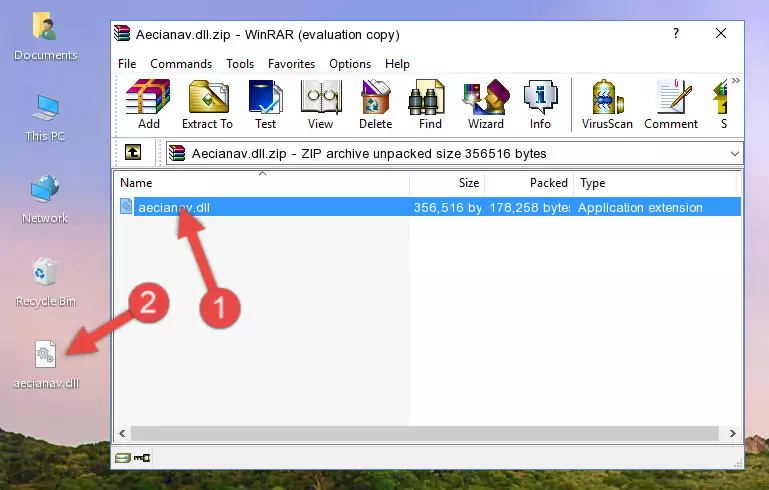Click the Delete toolbar icon
Screen dimensions: 769x490
(376, 104)
